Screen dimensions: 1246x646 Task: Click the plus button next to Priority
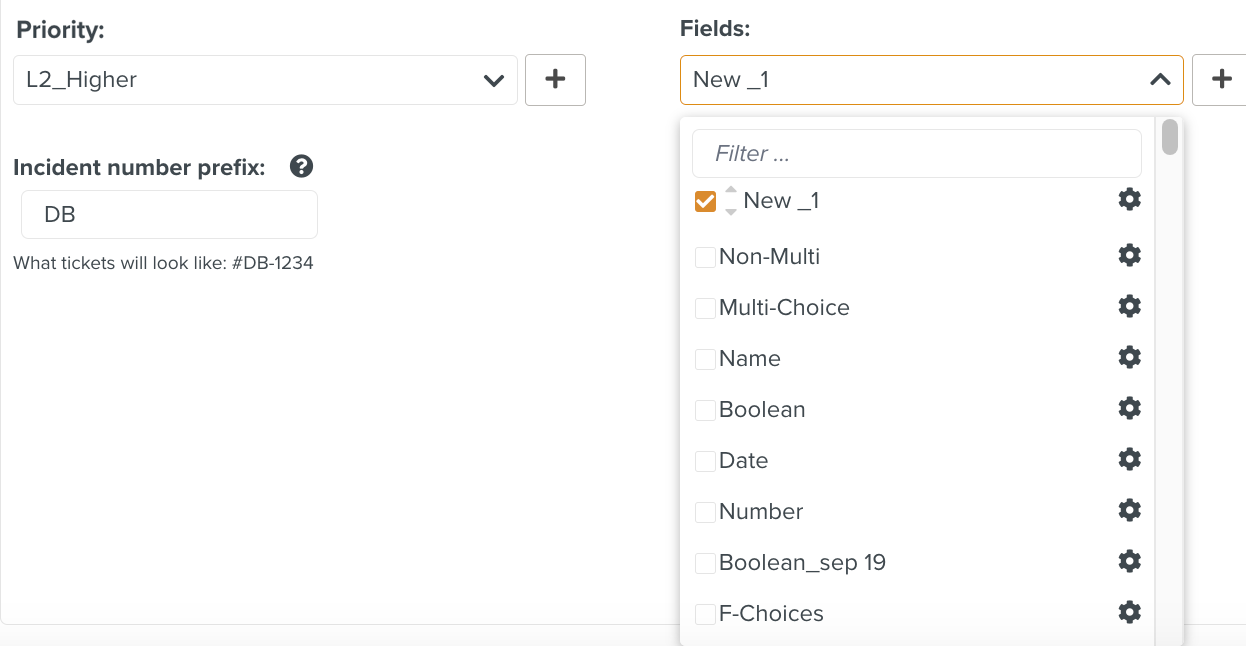[x=555, y=80]
